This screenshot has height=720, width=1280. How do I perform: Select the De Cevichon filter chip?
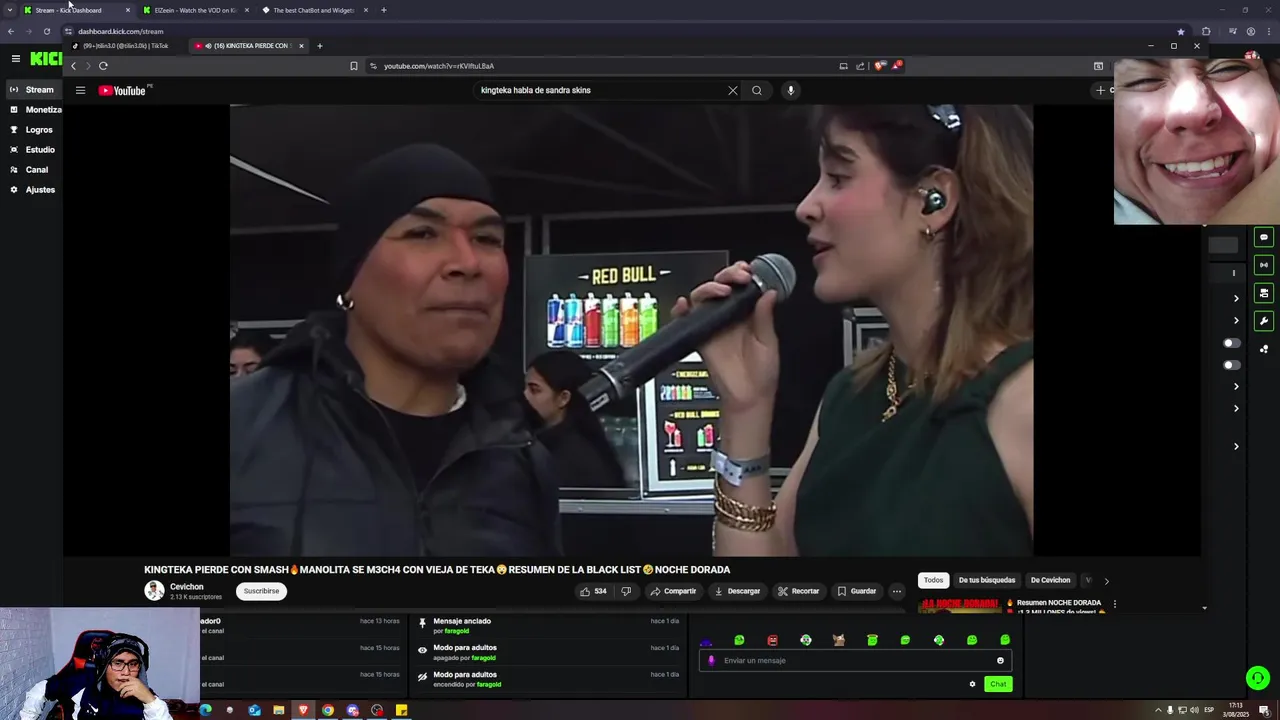[1050, 580]
